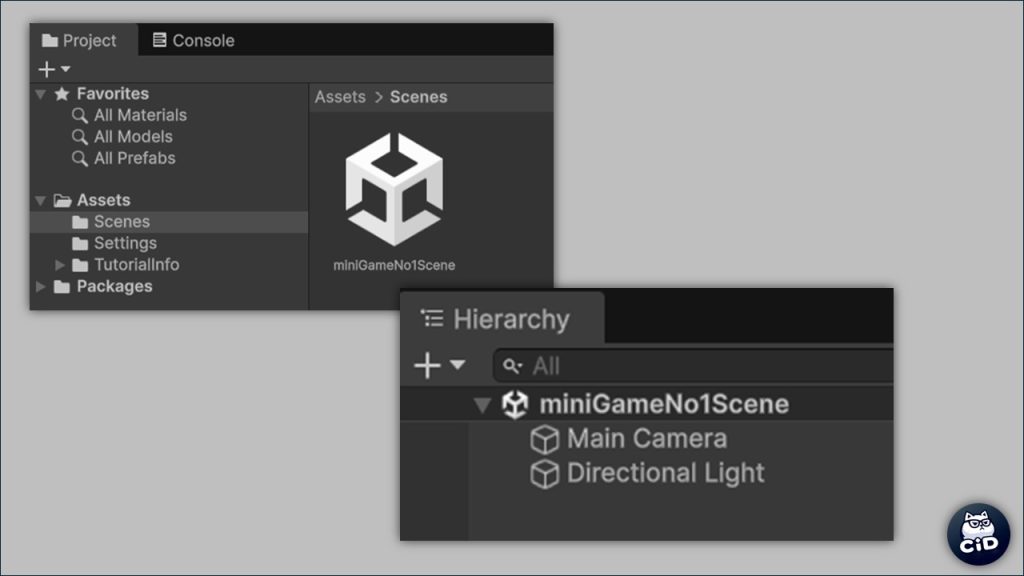Open the miniGameNo1Scene asset thumbnail
This screenshot has height=576, width=1024.
tap(393, 189)
